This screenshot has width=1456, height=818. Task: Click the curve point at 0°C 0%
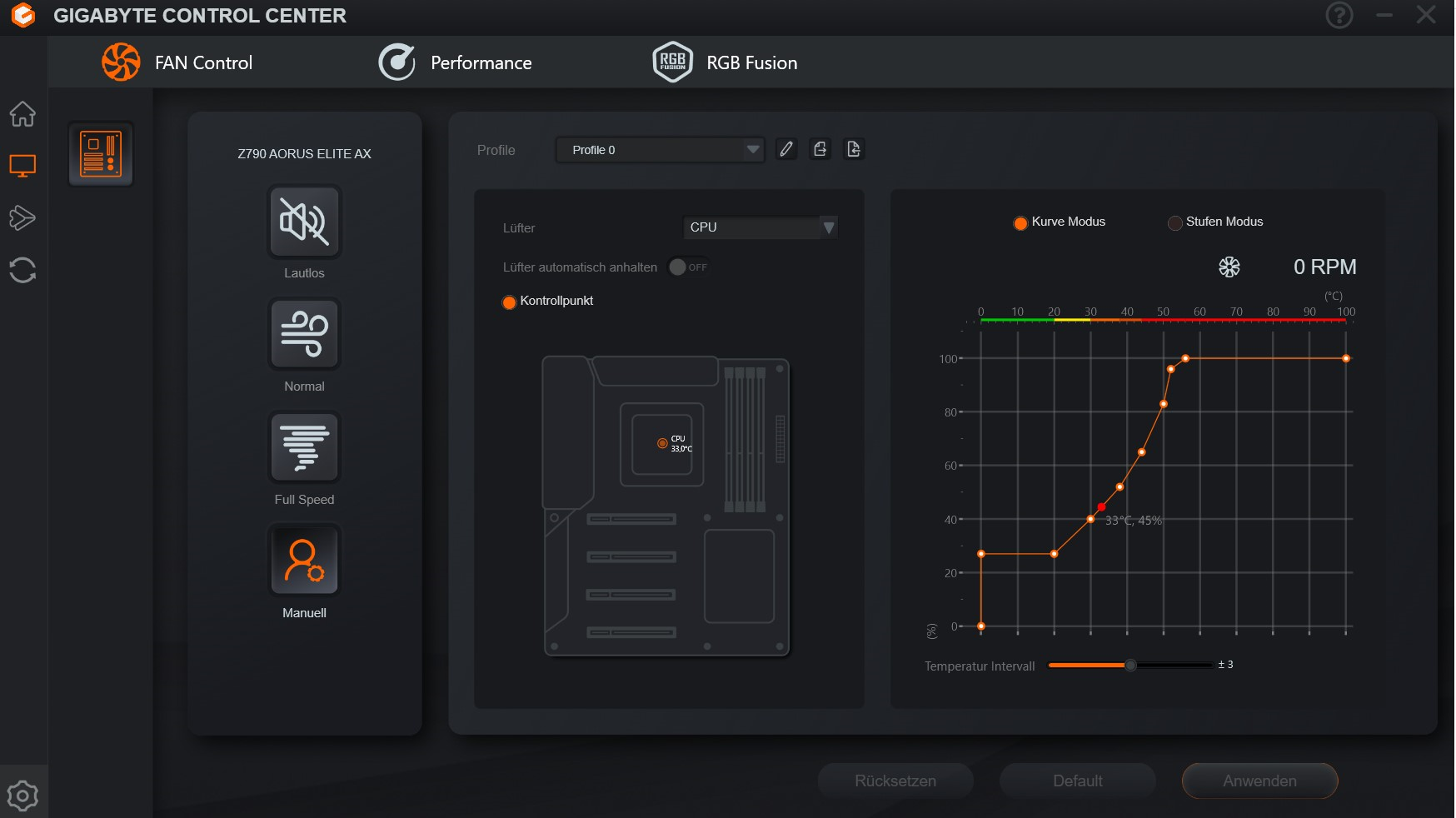click(x=981, y=626)
